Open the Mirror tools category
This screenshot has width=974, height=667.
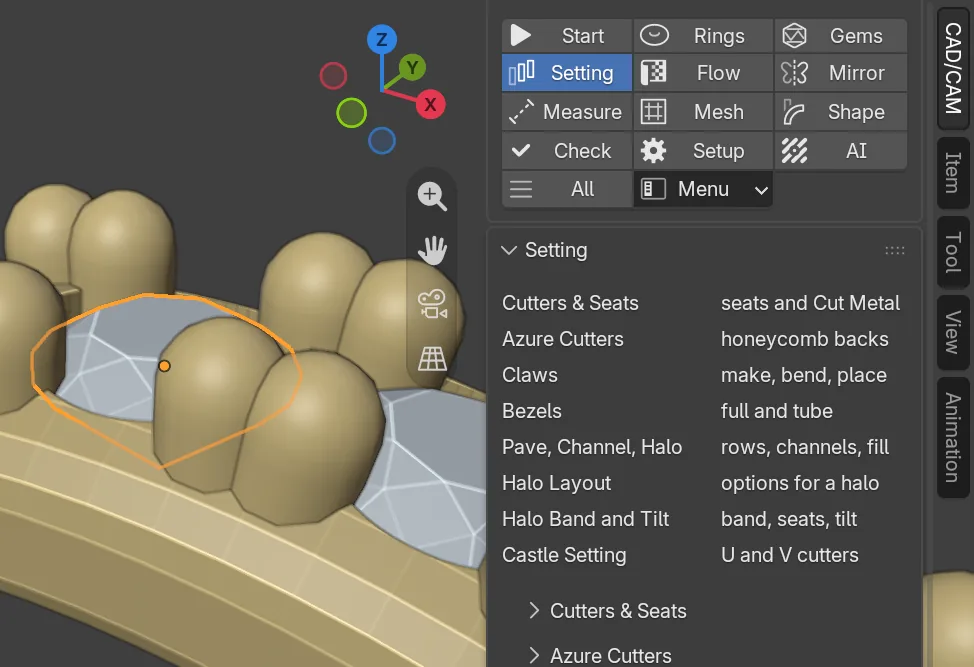(x=840, y=73)
